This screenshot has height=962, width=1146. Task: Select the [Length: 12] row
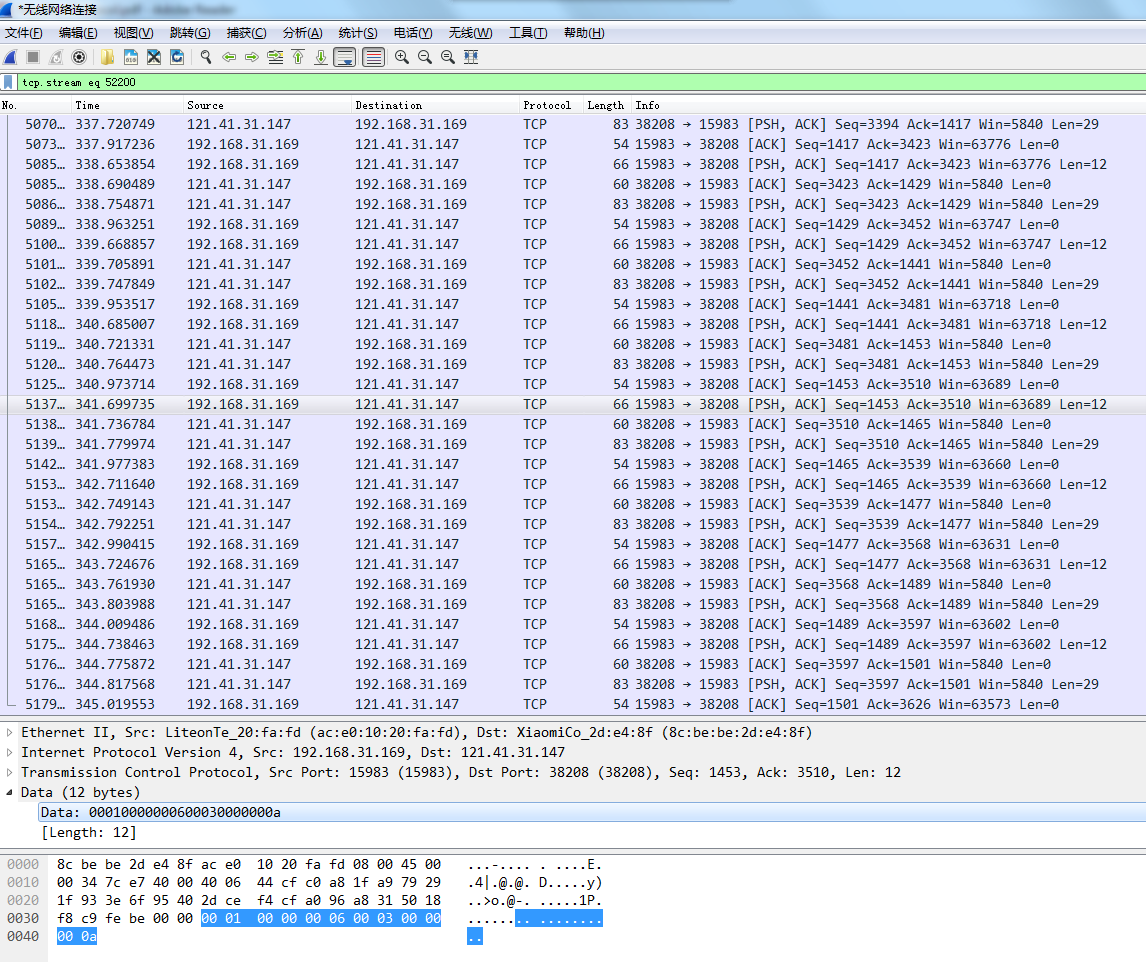(x=88, y=833)
